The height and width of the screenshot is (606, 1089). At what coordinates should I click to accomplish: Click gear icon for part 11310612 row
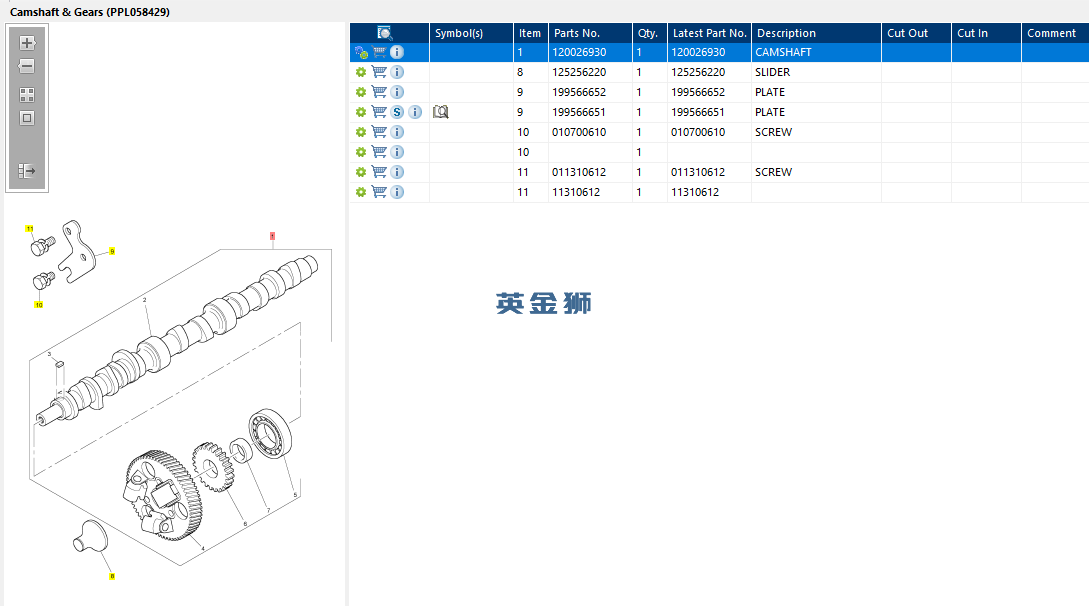click(x=361, y=192)
